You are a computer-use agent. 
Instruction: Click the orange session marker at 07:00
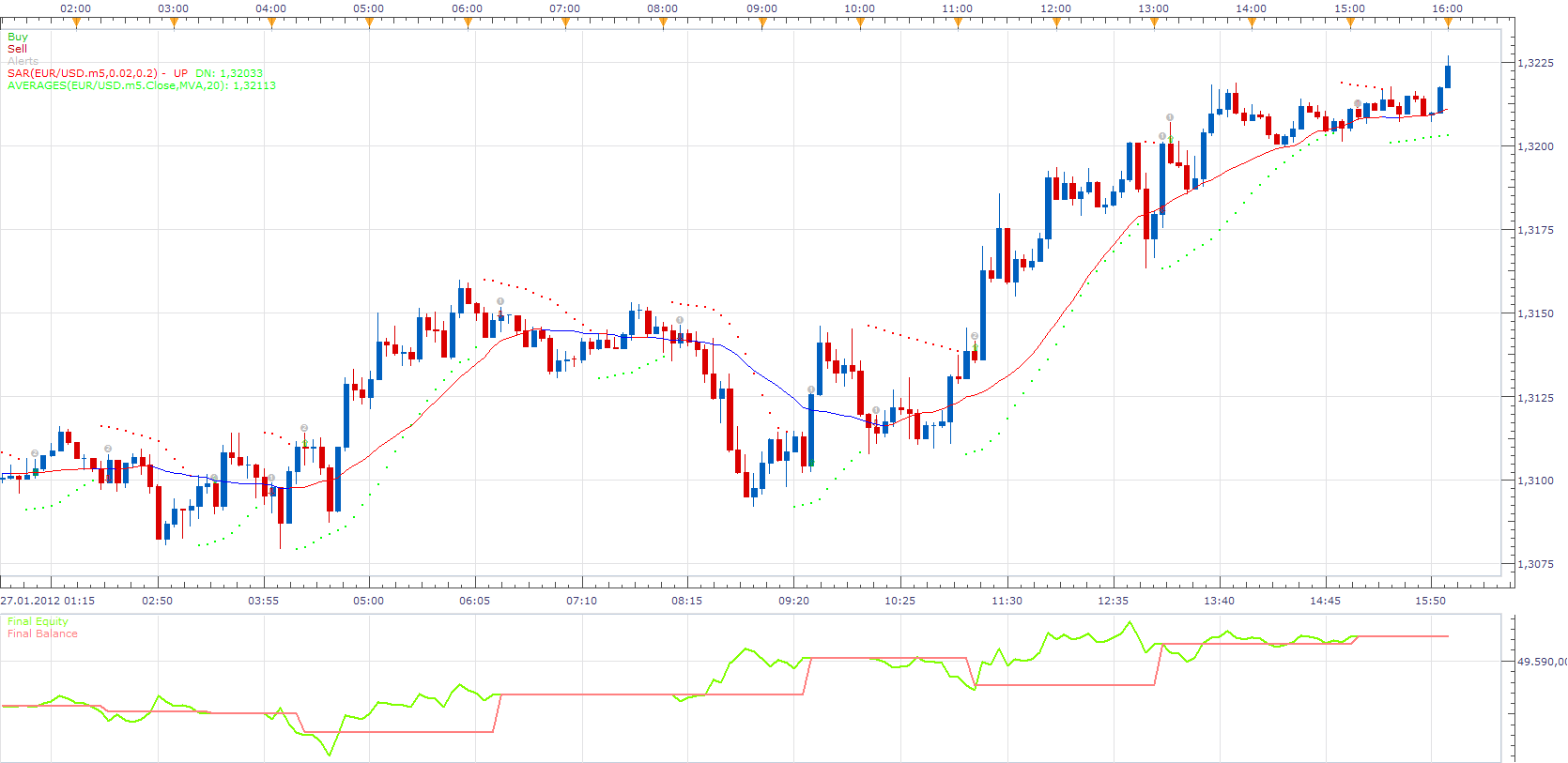point(565,23)
